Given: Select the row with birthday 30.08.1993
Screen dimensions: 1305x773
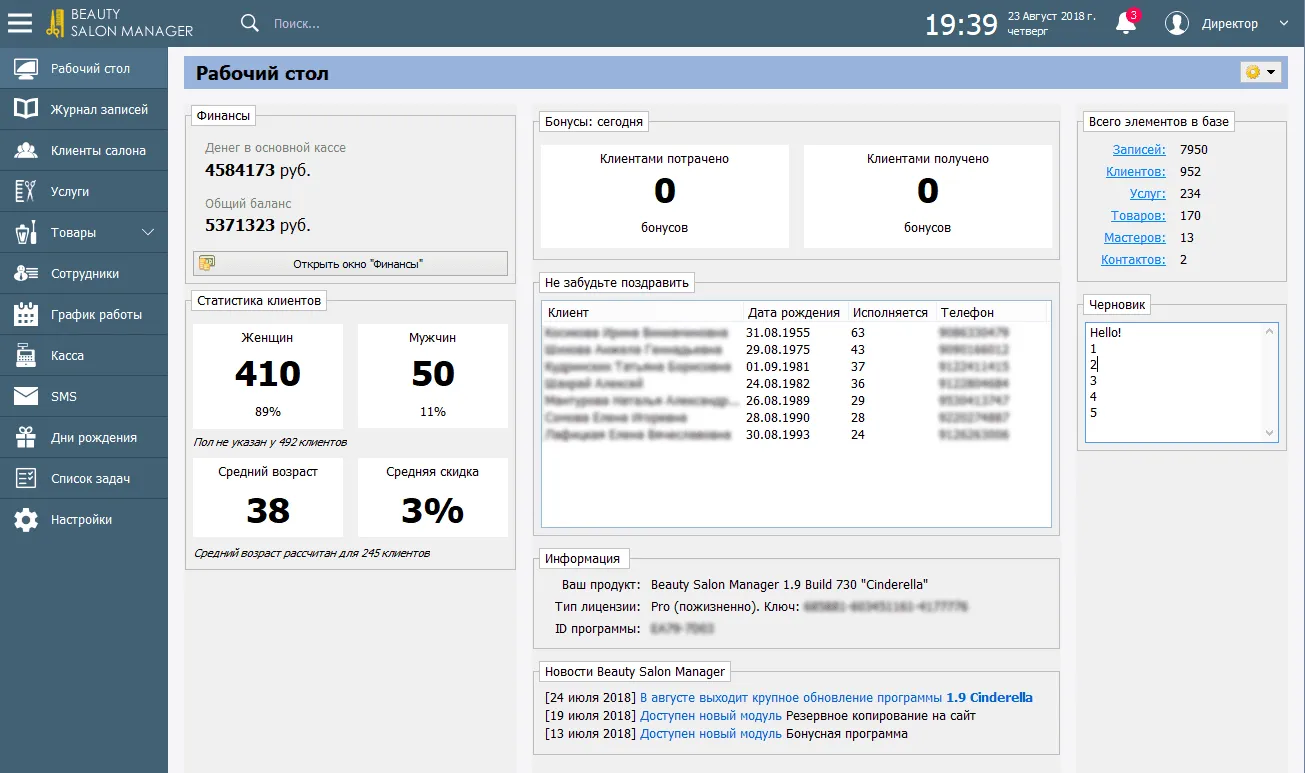Looking at the screenshot, I should 795,435.
